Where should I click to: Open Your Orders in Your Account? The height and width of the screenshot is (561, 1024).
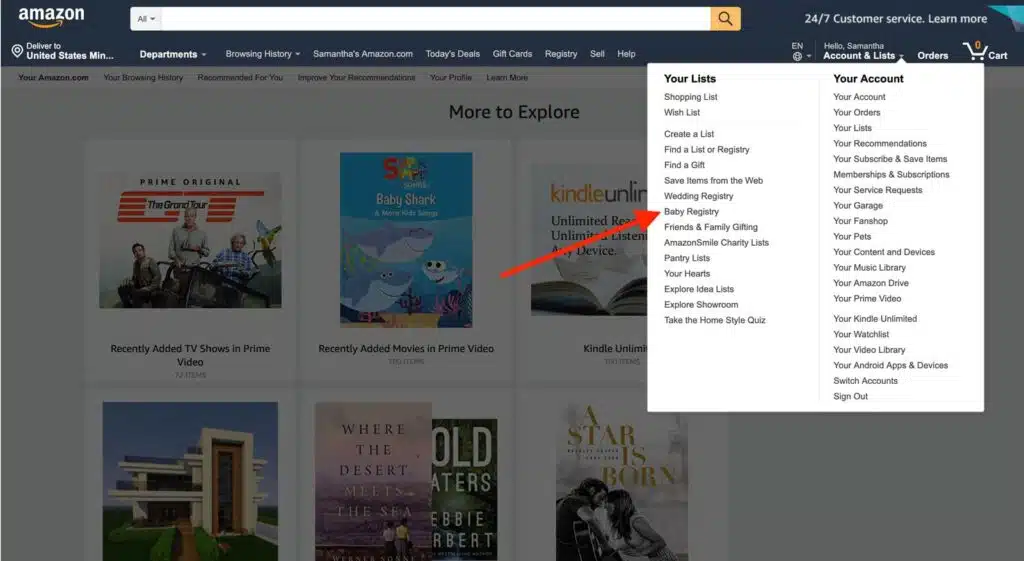point(856,112)
